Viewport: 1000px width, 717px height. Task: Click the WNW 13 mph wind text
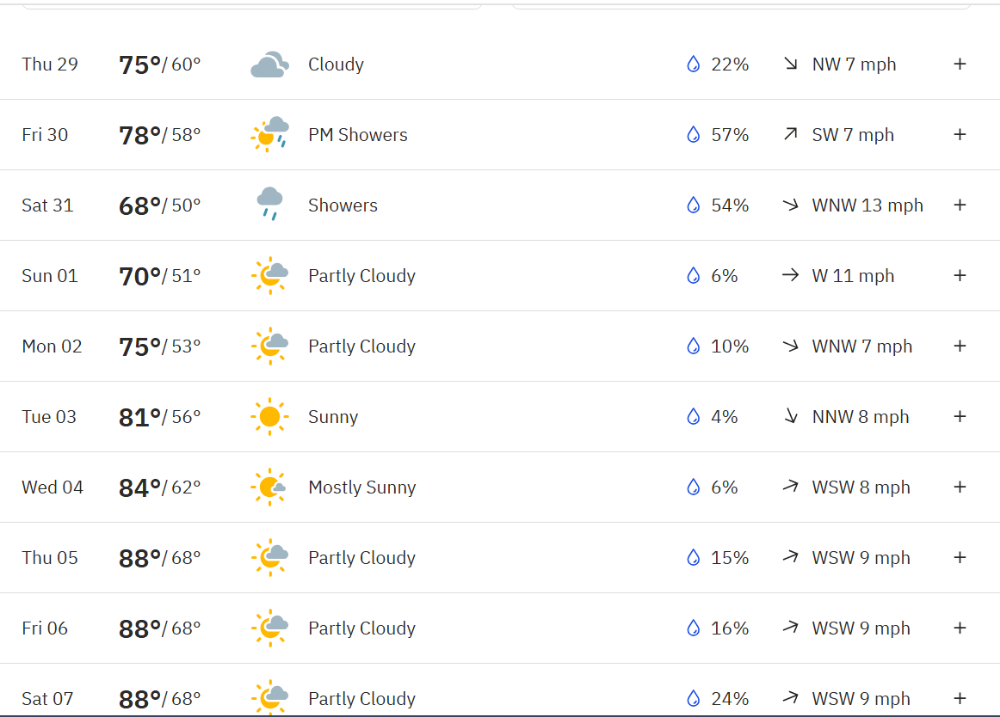pos(867,205)
